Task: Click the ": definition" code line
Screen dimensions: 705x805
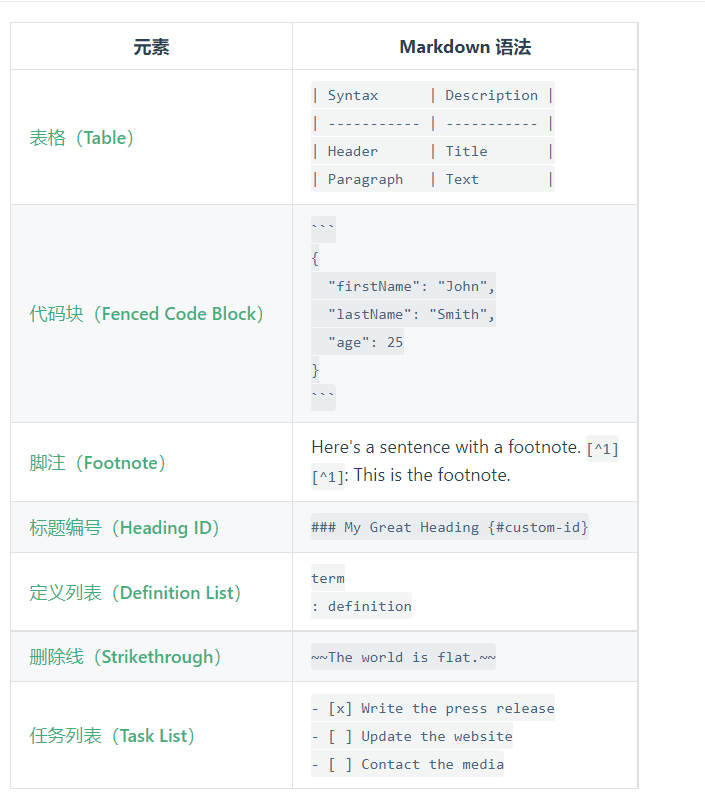Action: point(361,606)
